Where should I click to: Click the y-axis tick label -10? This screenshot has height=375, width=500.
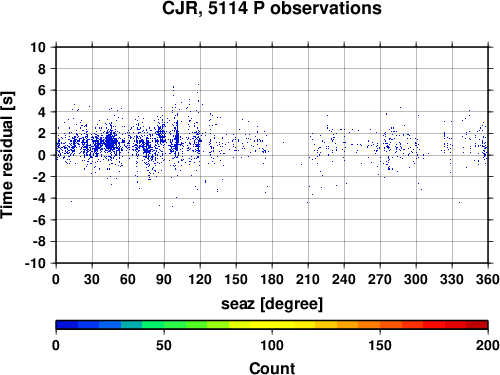pos(35,263)
